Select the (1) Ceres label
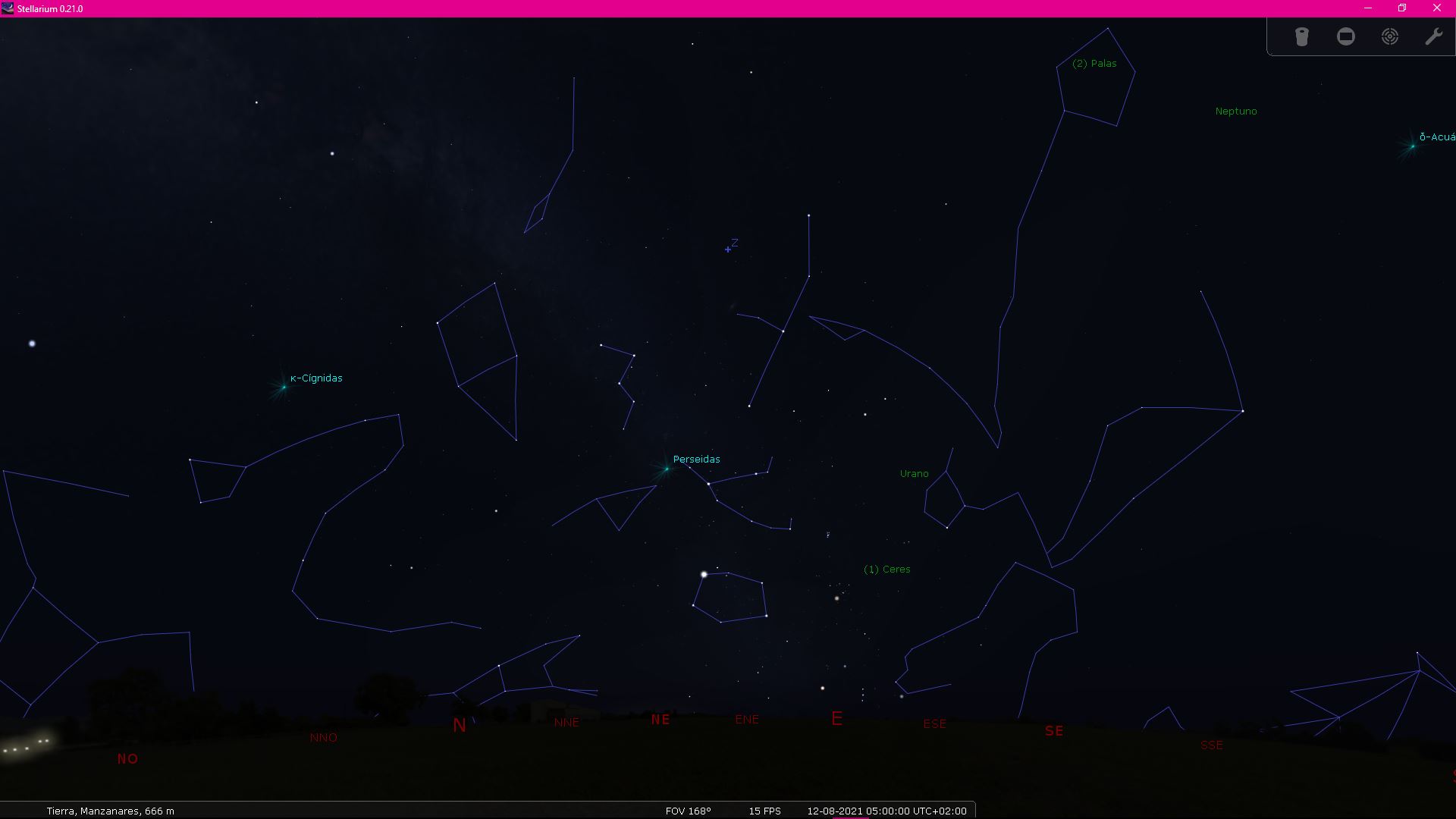The height and width of the screenshot is (819, 1456). (x=886, y=569)
